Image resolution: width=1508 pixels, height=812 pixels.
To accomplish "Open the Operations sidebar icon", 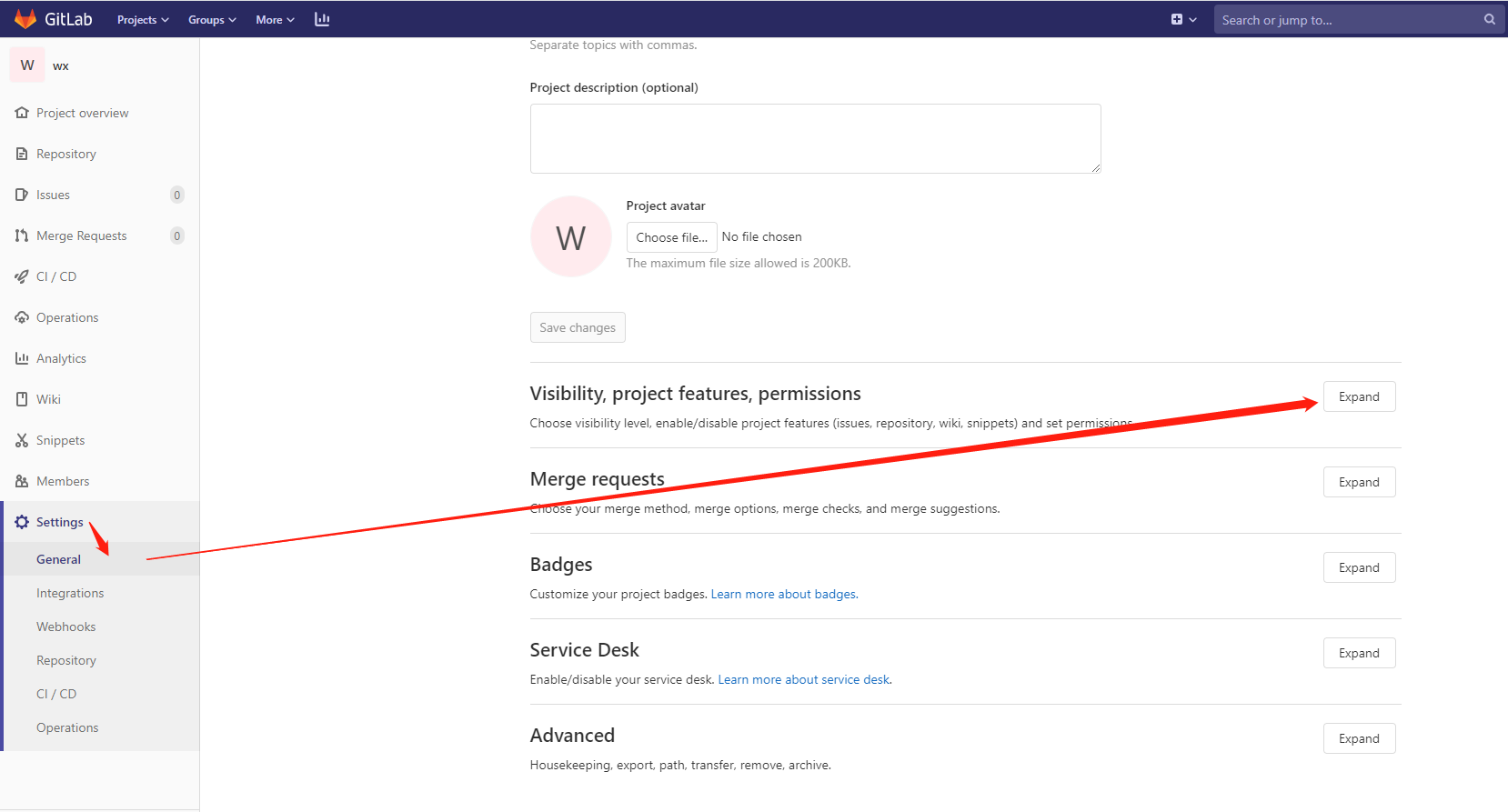I will (22, 316).
